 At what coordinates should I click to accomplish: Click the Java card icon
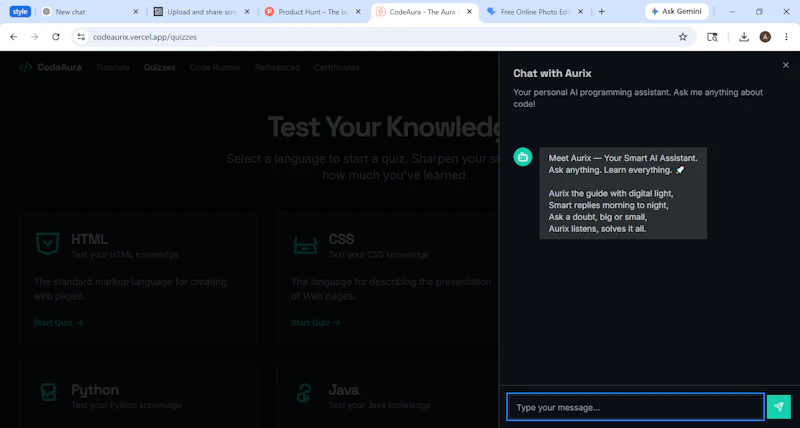point(304,393)
